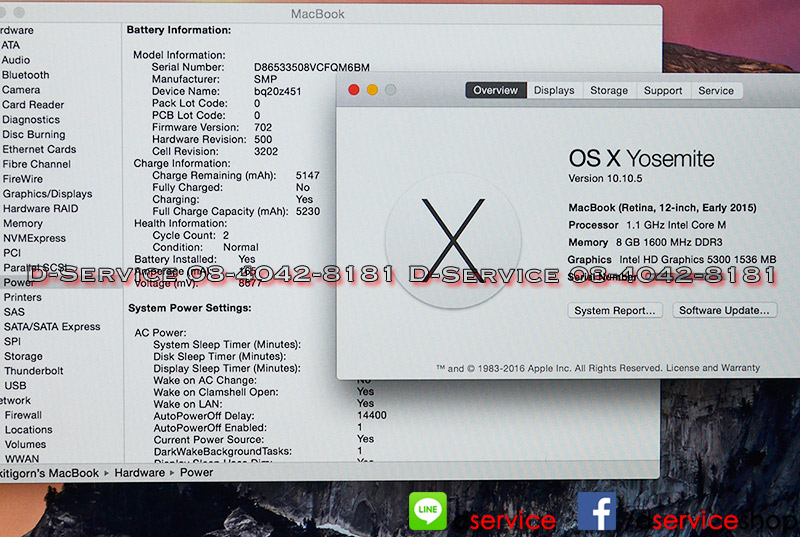Select Audio in the sidebar
Screen dimensions: 800x537
(x=16, y=60)
